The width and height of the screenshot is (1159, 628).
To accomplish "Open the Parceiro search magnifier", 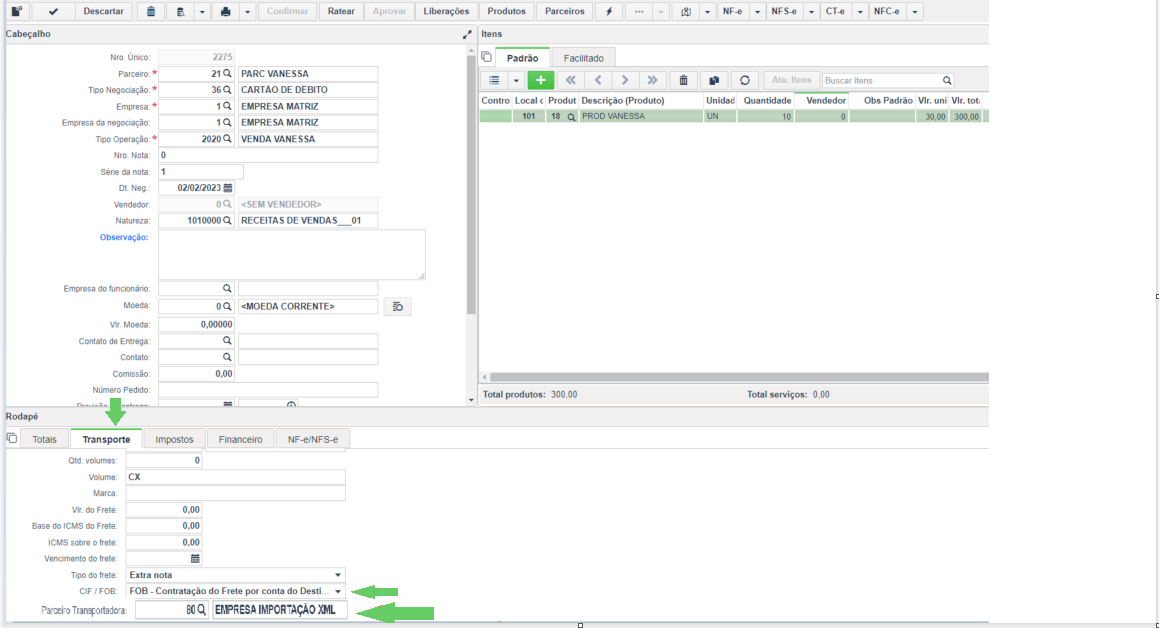I will click(x=227, y=73).
